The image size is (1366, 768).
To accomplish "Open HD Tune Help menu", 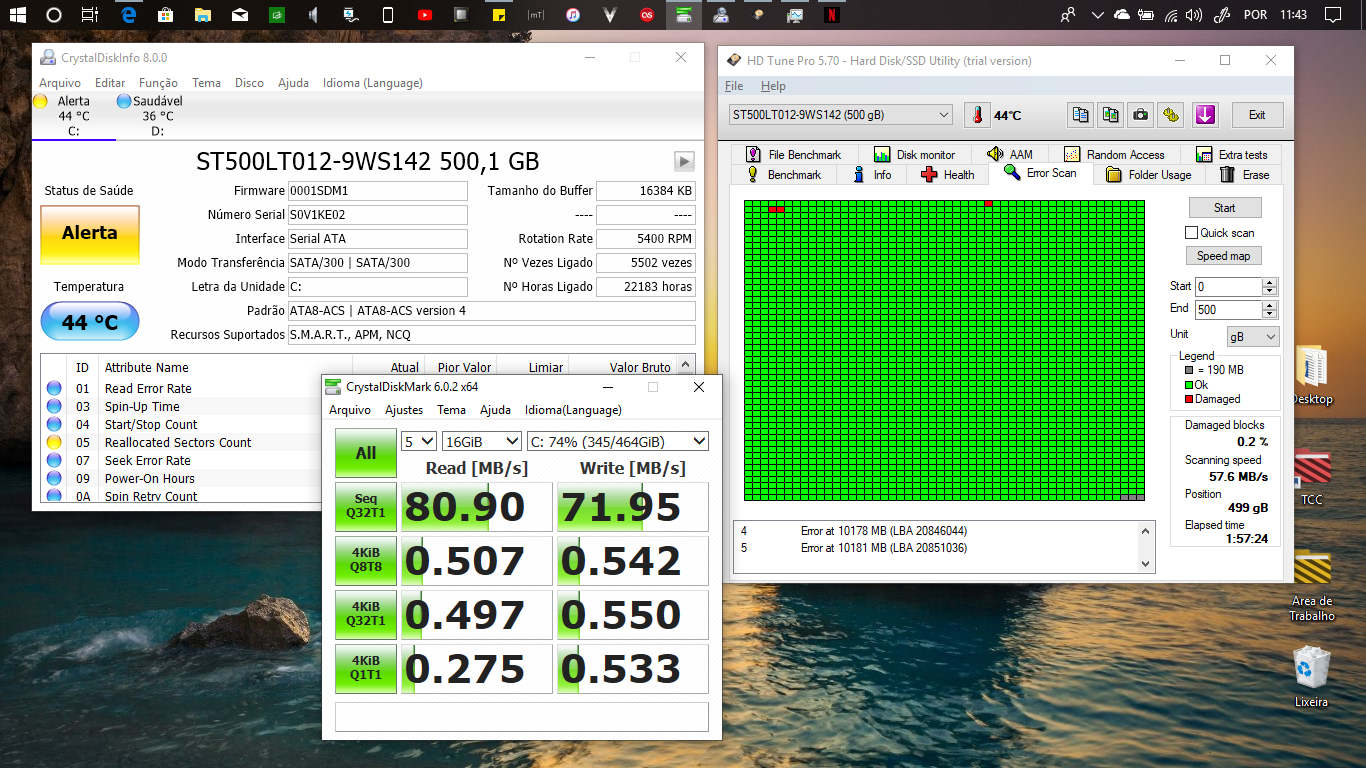I will (x=773, y=86).
